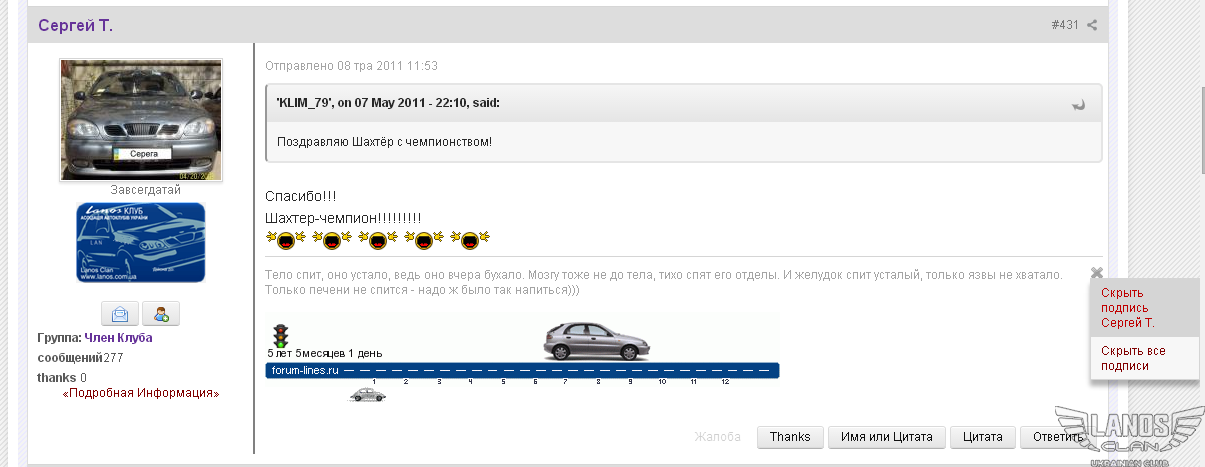The height and width of the screenshot is (467, 1205).
Task: Open the Сергей Т. profile name link
Action: [76, 25]
